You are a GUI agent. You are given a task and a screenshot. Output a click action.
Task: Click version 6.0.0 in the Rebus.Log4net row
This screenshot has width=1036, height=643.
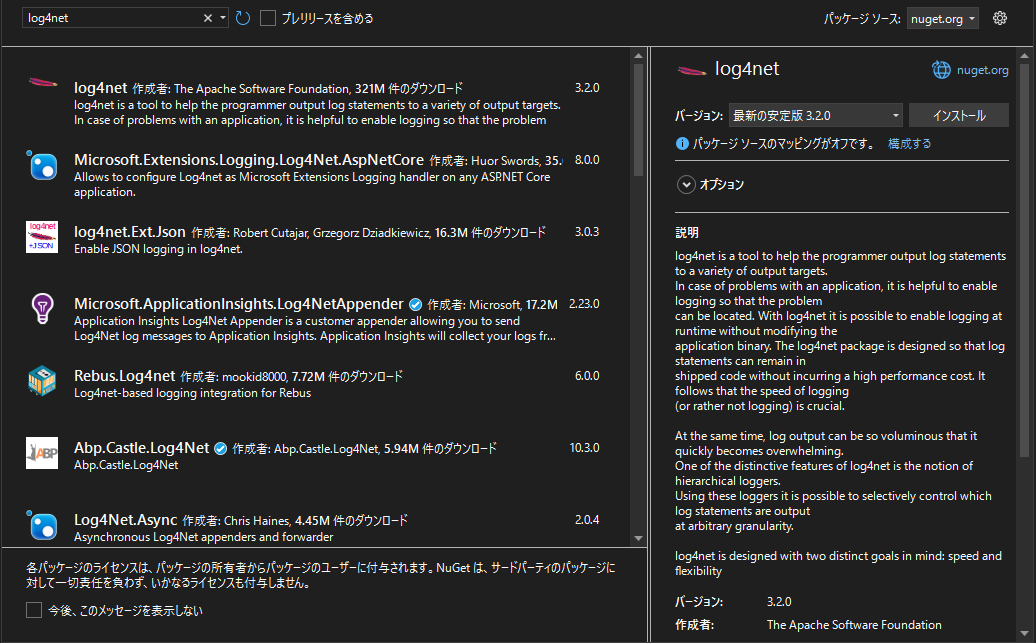click(x=587, y=376)
